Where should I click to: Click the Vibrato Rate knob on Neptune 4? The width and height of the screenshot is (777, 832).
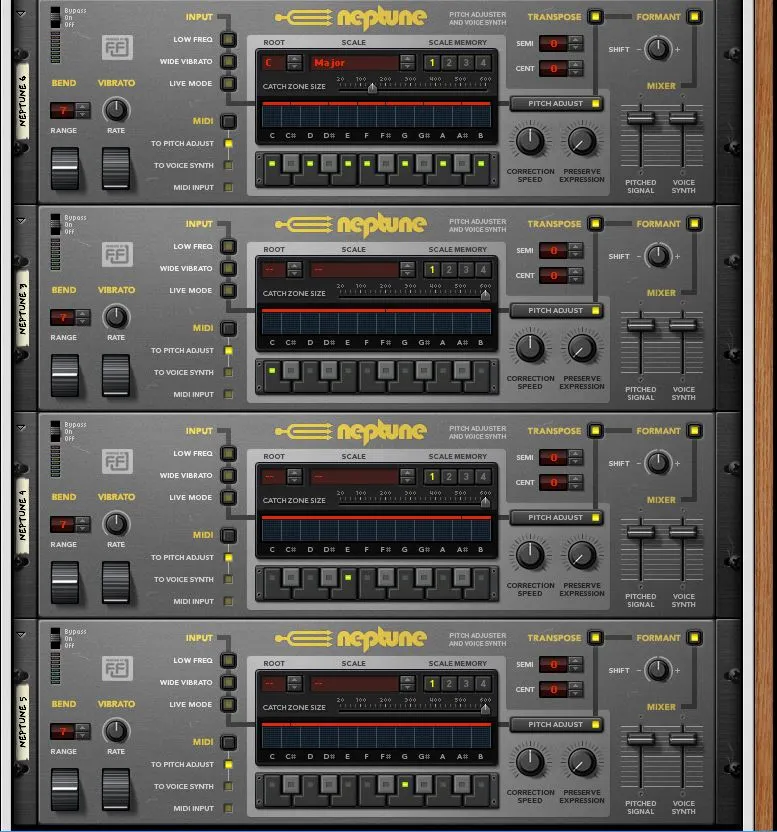tap(116, 524)
